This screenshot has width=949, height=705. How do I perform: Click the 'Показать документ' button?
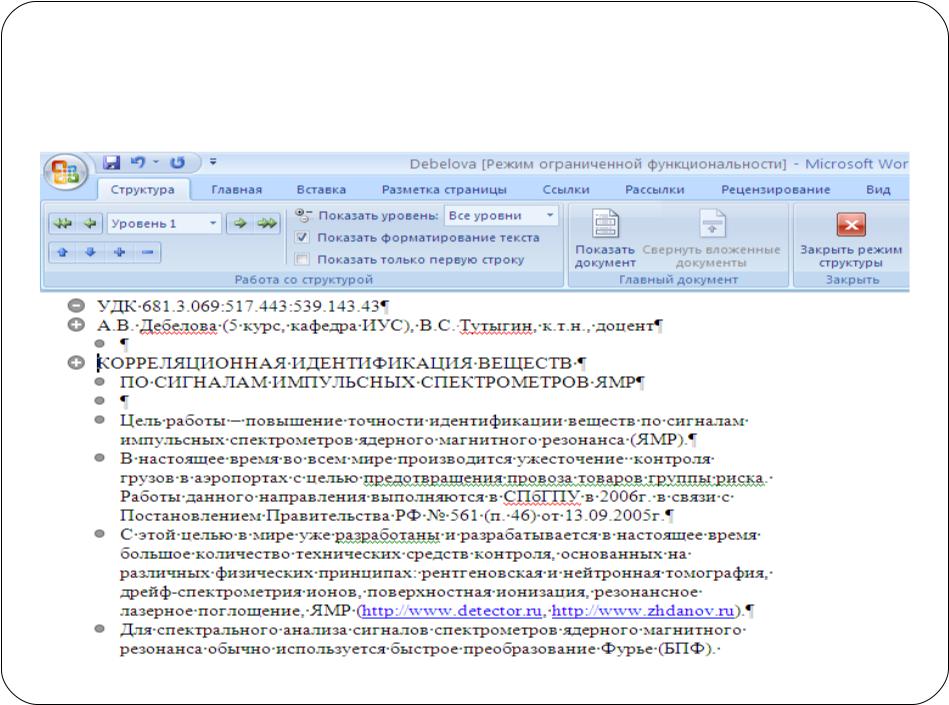605,238
